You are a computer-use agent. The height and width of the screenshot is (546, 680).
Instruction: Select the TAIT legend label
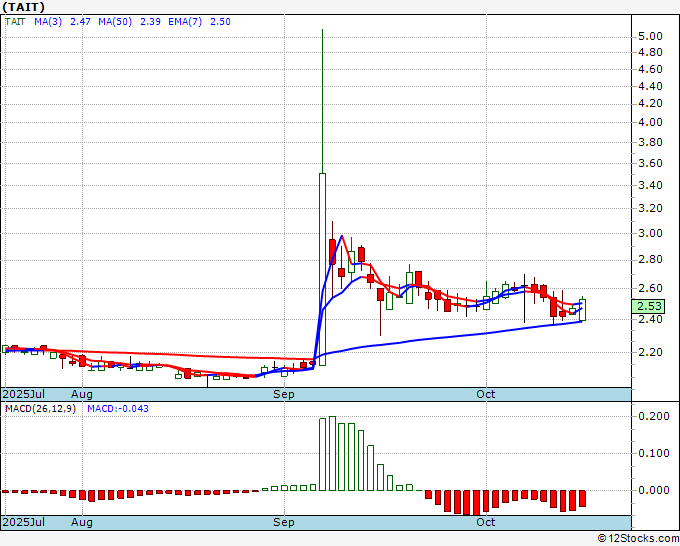[x=15, y=22]
